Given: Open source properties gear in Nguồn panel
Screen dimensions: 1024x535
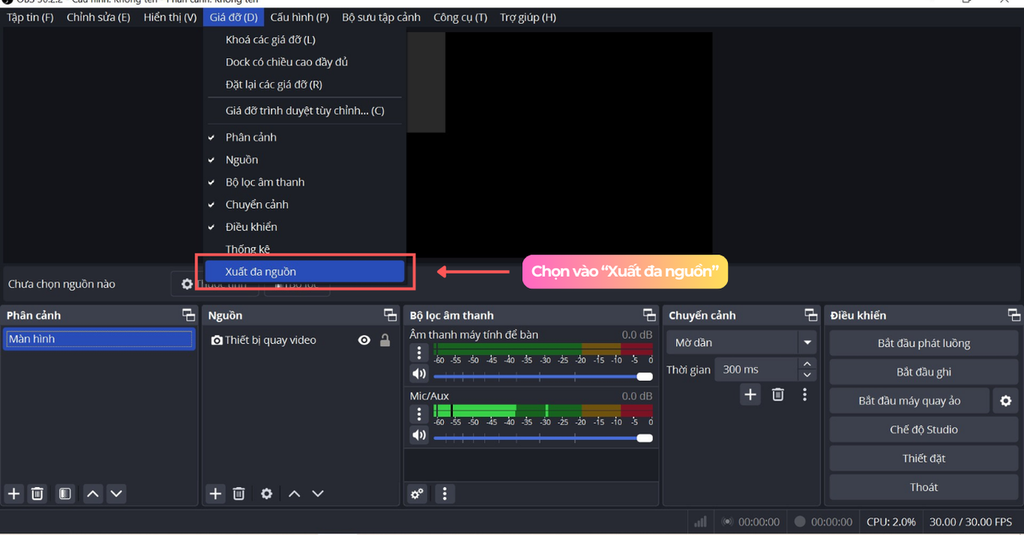Looking at the screenshot, I should click(266, 494).
